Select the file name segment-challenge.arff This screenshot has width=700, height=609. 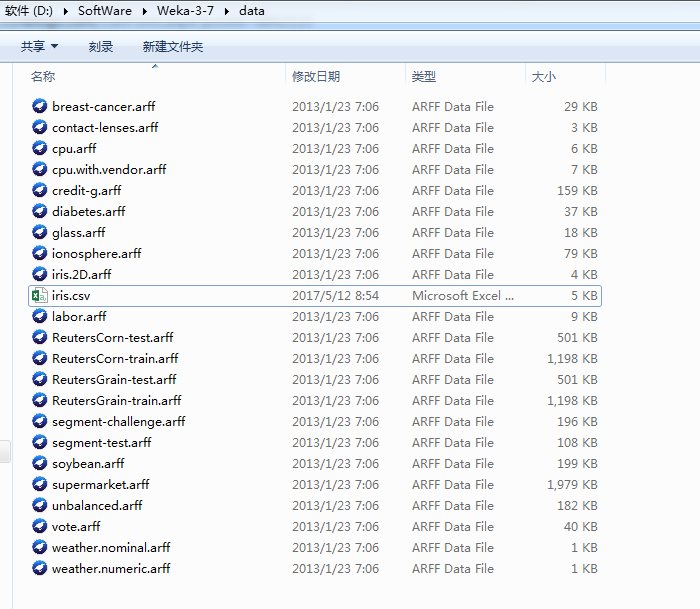[x=118, y=422]
